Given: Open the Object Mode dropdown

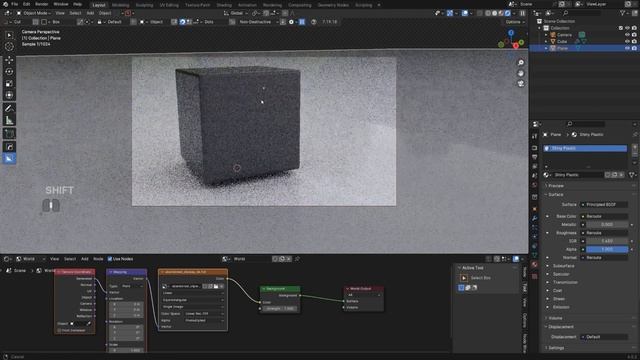Looking at the screenshot, I should [33, 13].
